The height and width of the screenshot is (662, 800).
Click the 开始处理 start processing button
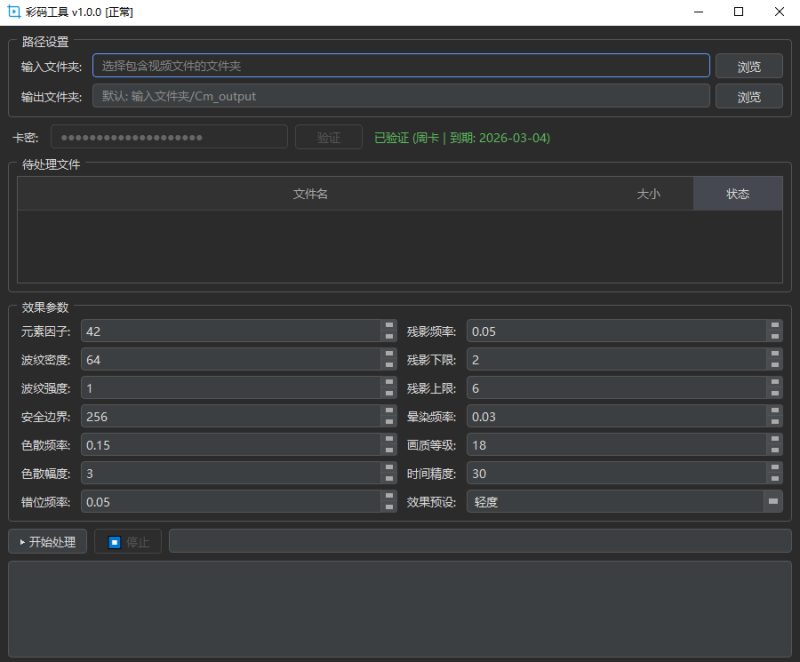tap(48, 542)
